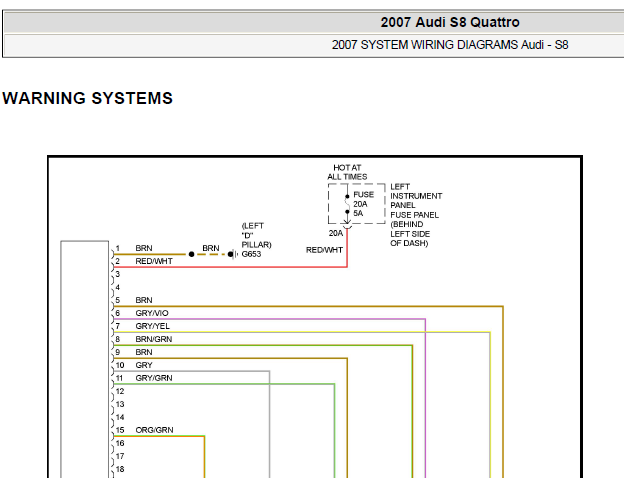
Task: Click connector pin number 13
Action: point(120,404)
